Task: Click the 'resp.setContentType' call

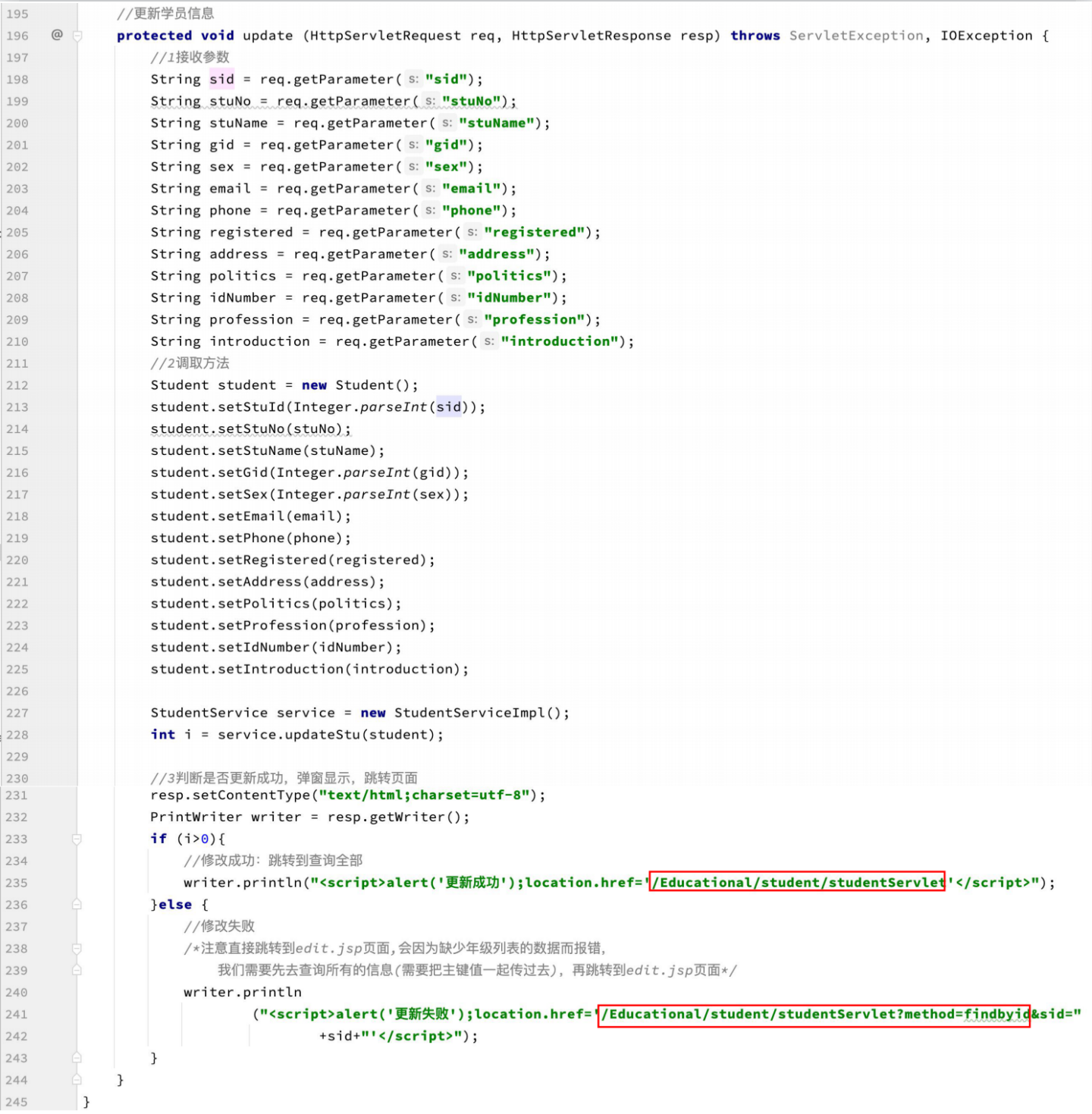Action: pos(231,795)
